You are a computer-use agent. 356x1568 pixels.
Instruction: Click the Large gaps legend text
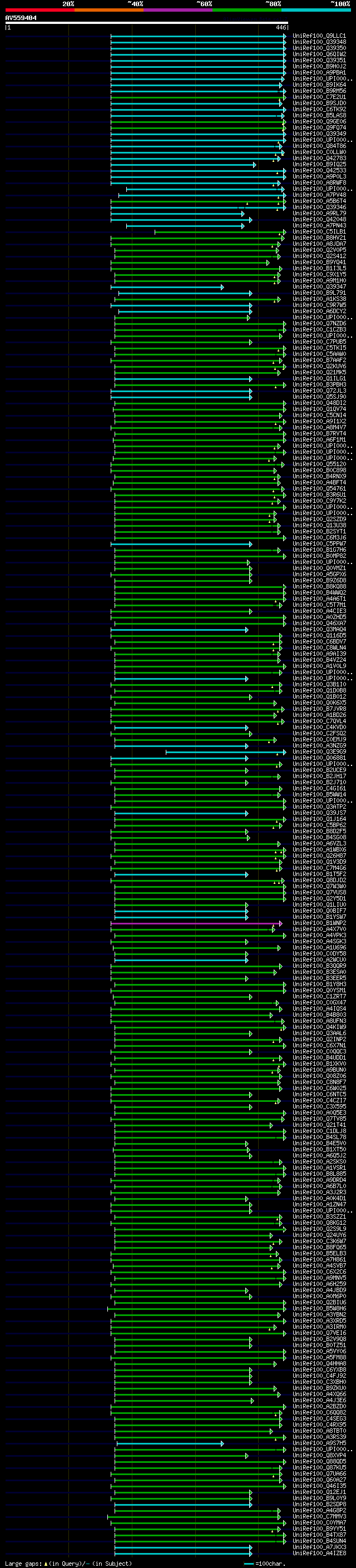24,1564
